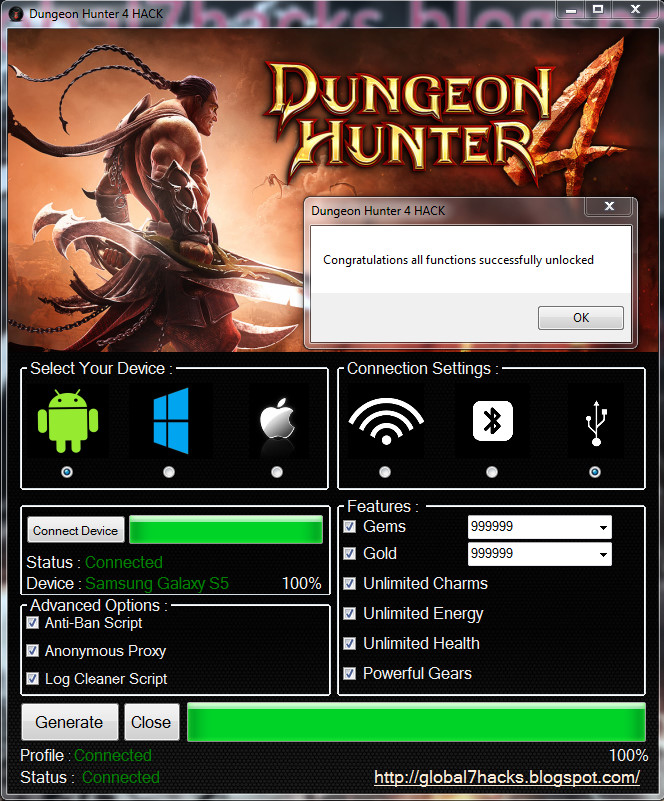Click the Bluetooth connection icon
664x801 pixels.
coord(492,421)
